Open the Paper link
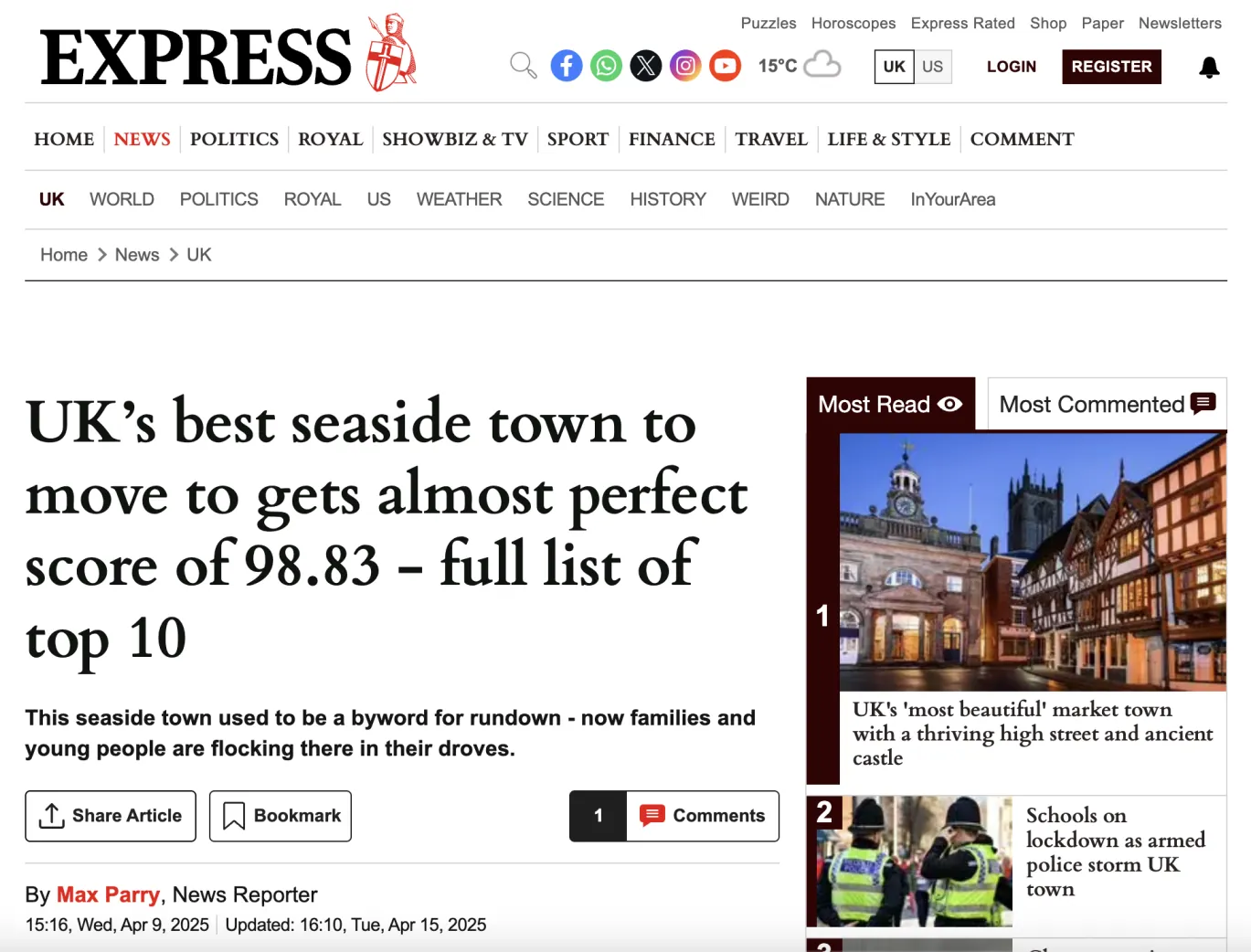Screen dimensions: 1251x952 coord(1102,23)
